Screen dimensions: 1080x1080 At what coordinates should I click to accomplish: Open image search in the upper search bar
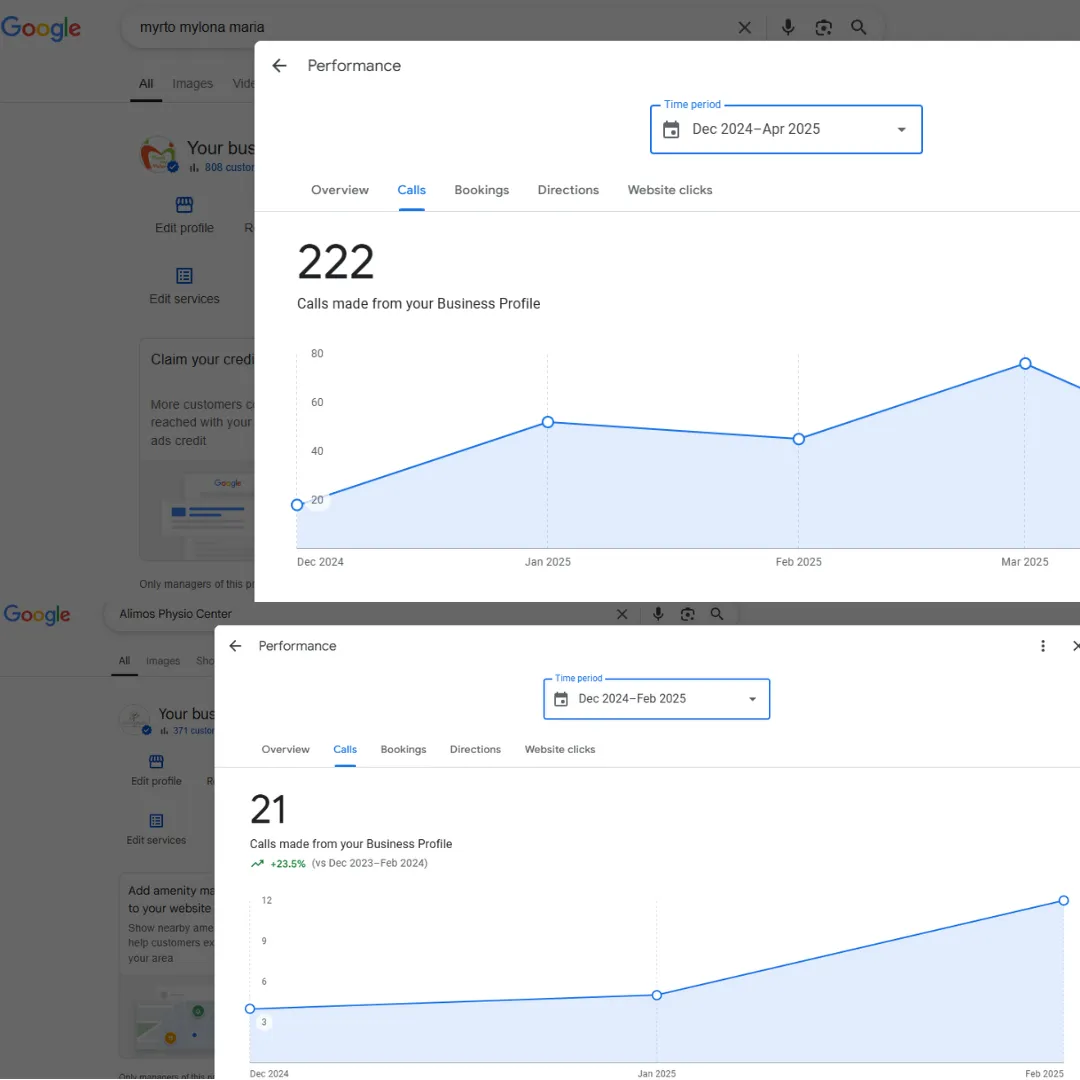click(823, 28)
